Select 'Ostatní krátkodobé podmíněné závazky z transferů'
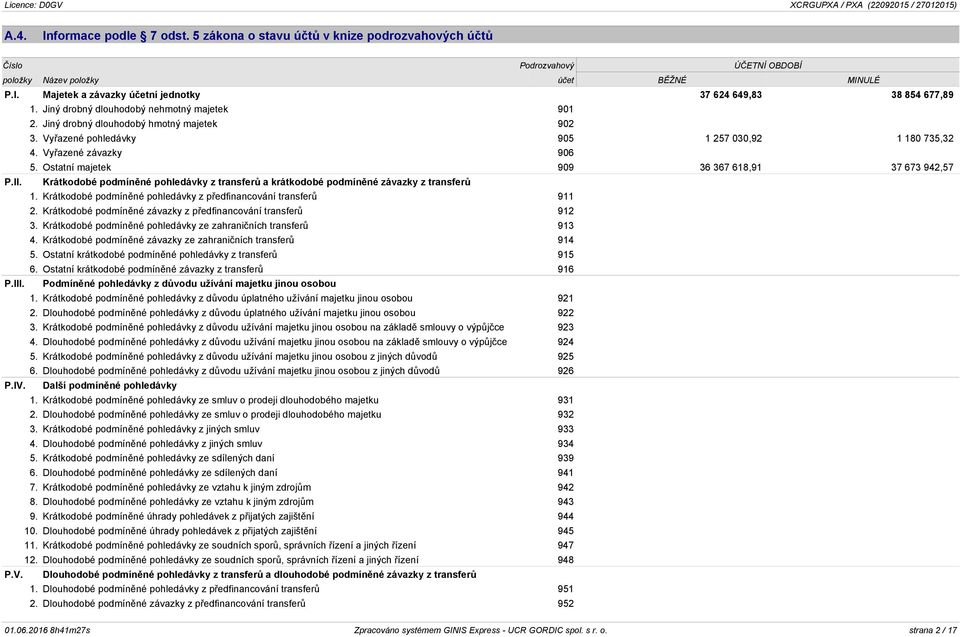This screenshot has width=960, height=637. (x=152, y=270)
